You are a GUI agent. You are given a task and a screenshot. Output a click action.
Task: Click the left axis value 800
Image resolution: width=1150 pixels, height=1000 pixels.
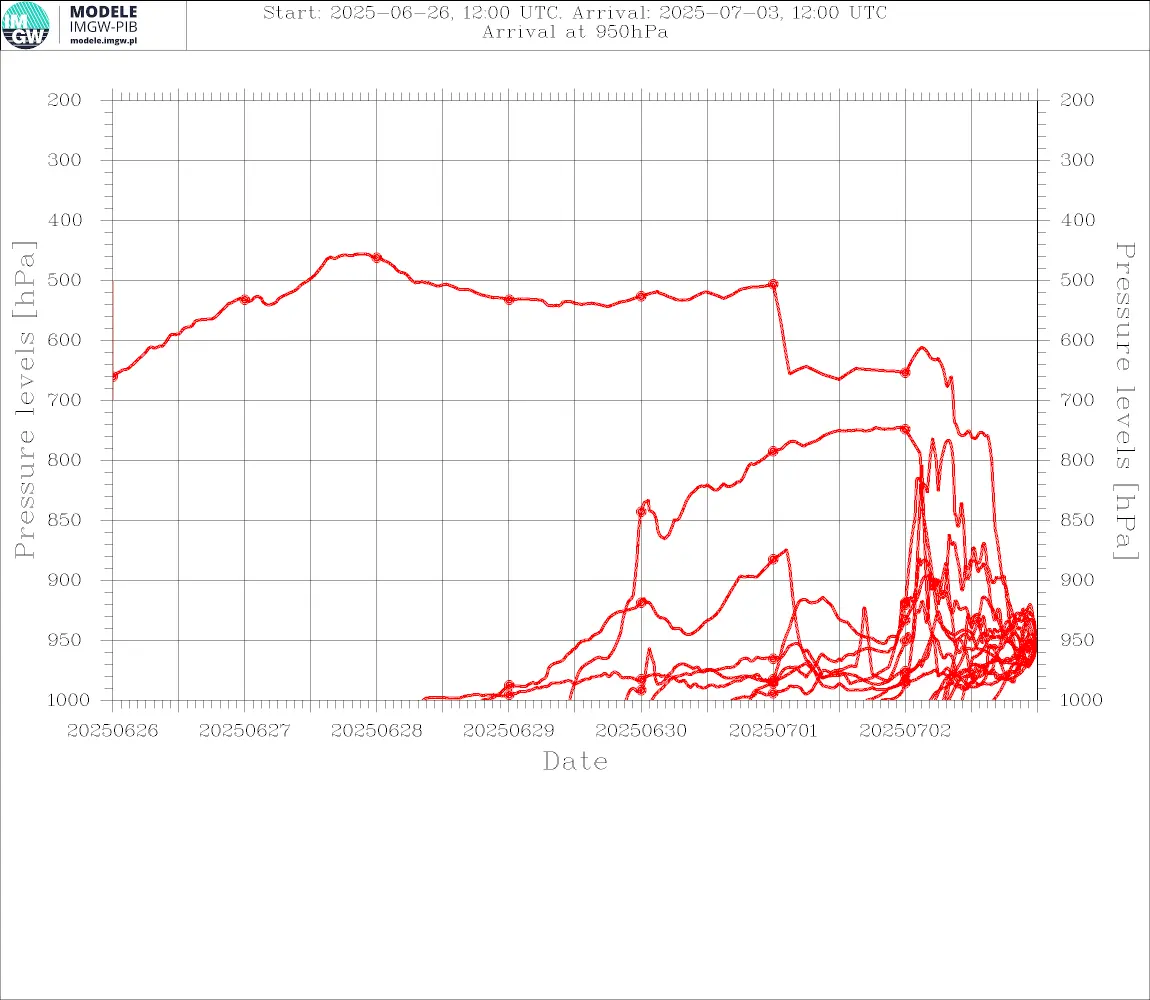[65, 461]
